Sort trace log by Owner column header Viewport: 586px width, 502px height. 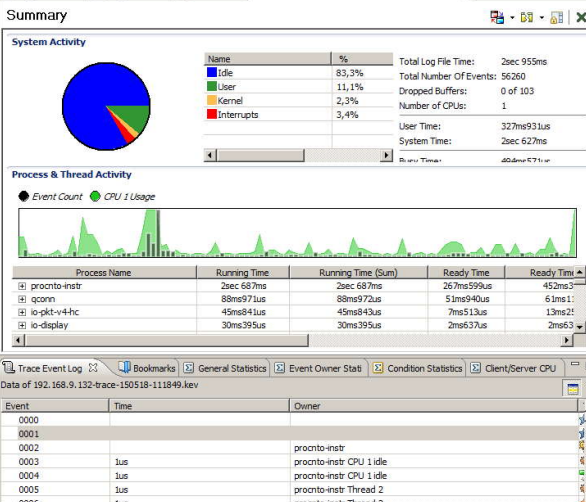(434, 406)
